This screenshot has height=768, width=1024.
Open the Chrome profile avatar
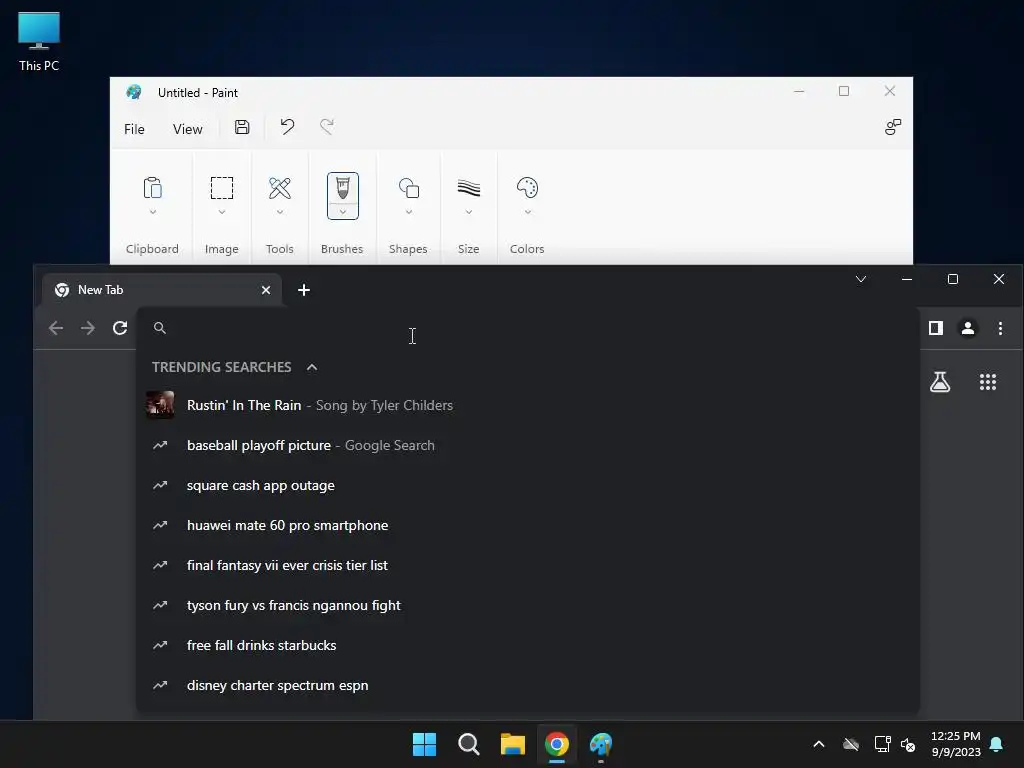(968, 328)
